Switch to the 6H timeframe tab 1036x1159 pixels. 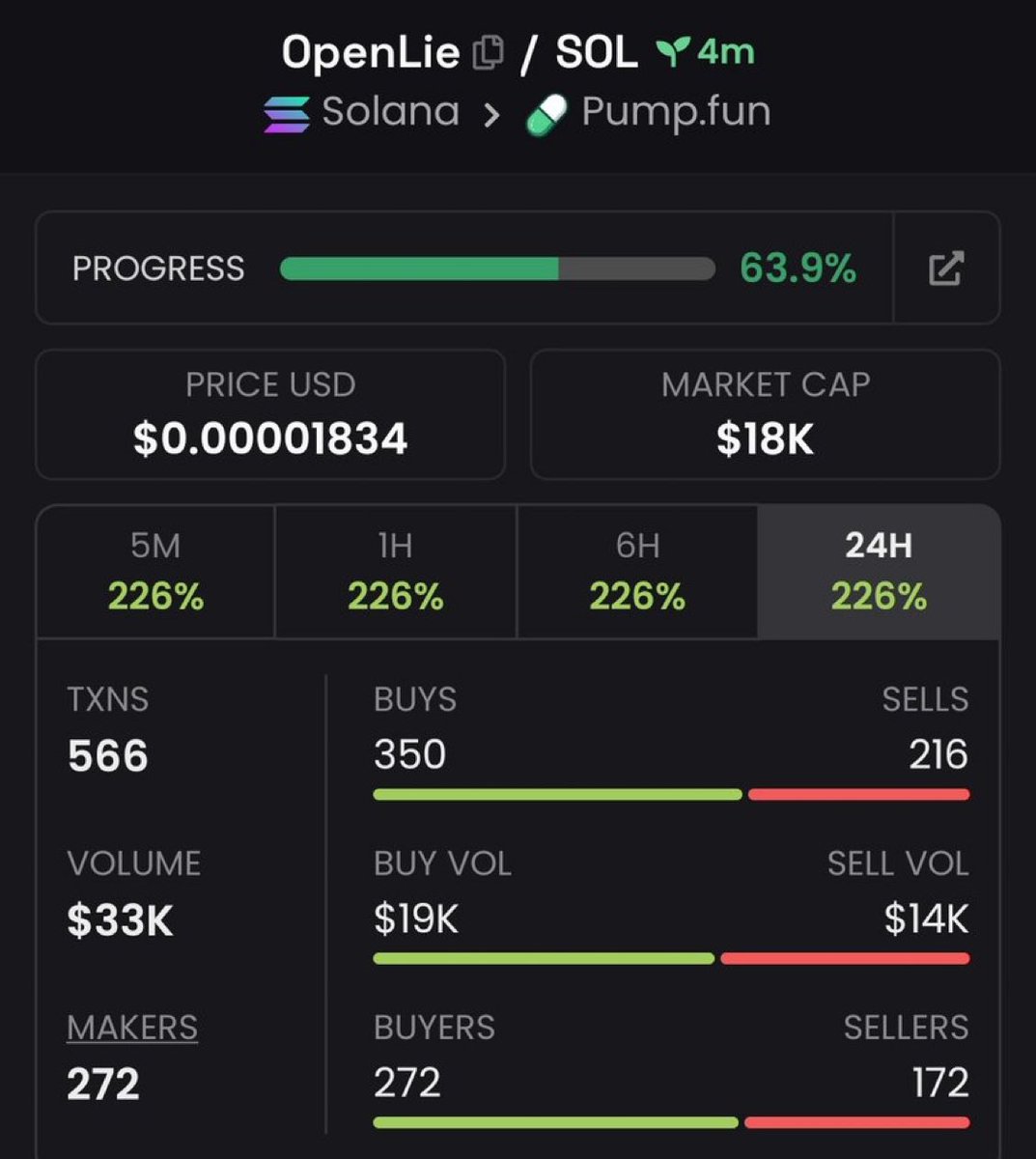pos(637,571)
